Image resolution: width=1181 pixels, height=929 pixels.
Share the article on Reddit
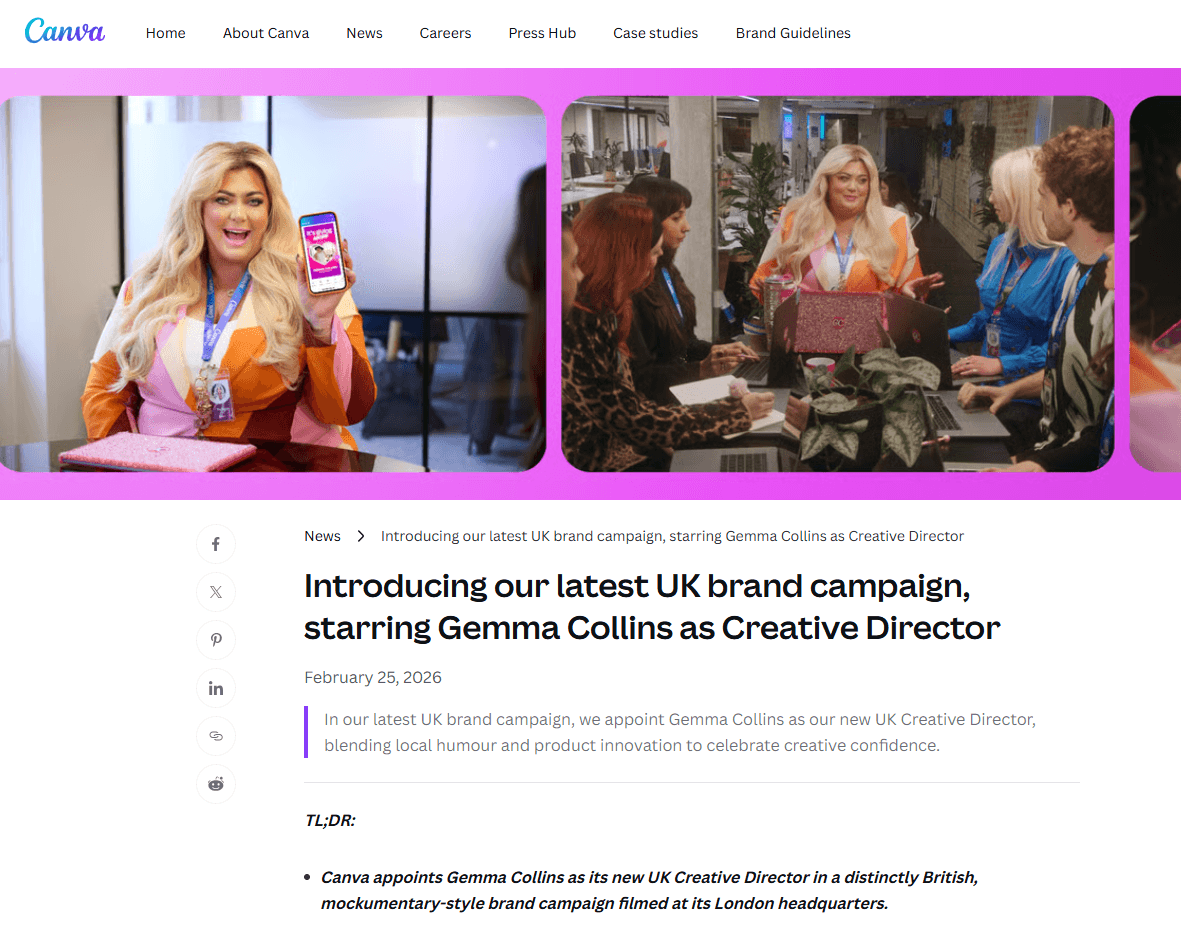click(215, 784)
